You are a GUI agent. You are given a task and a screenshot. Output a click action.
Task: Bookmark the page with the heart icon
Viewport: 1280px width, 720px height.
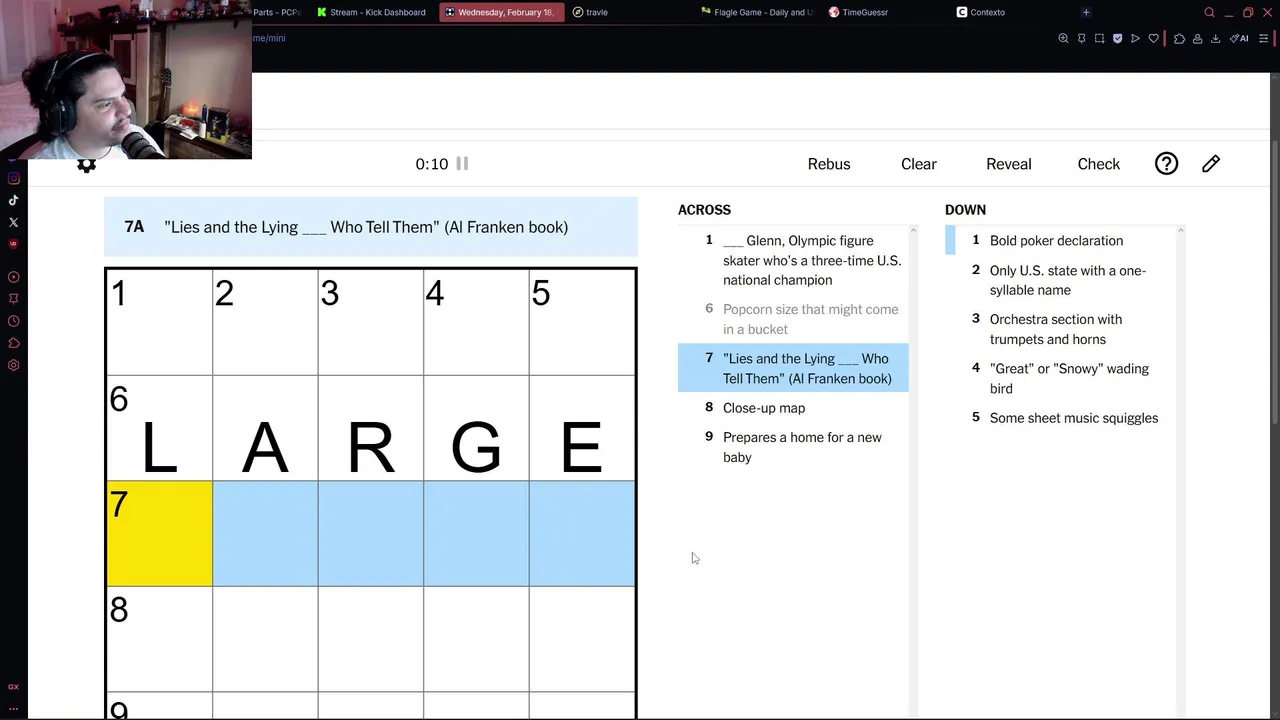pyautogui.click(x=1153, y=38)
